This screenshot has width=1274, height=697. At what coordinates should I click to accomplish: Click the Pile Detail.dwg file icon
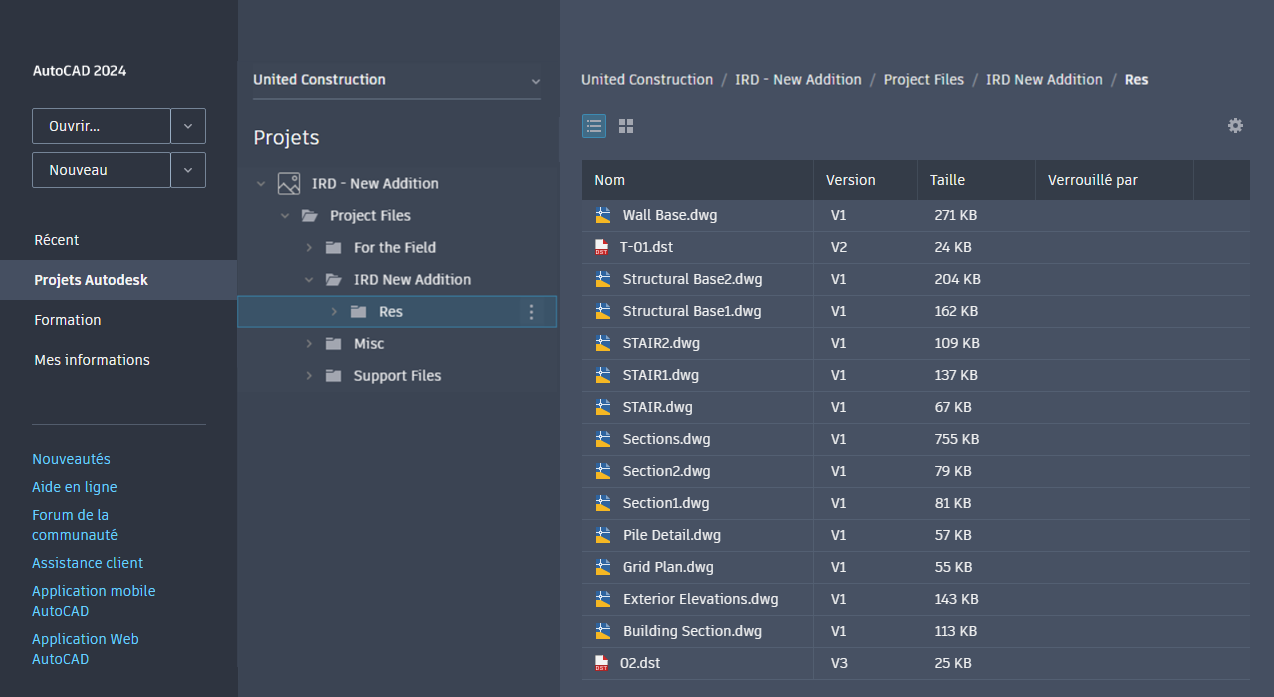[x=602, y=535]
